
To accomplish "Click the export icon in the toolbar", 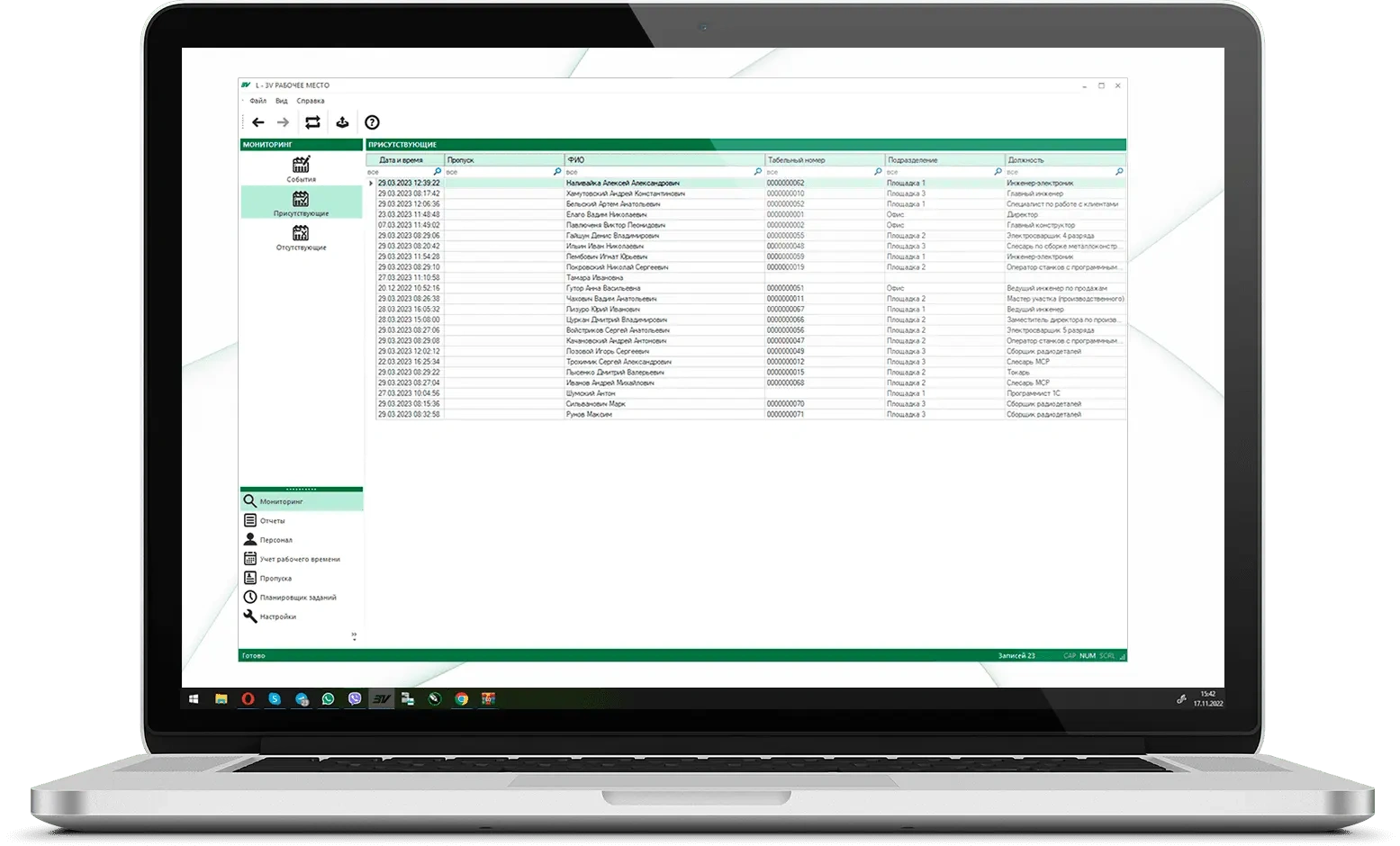I will coord(342,122).
